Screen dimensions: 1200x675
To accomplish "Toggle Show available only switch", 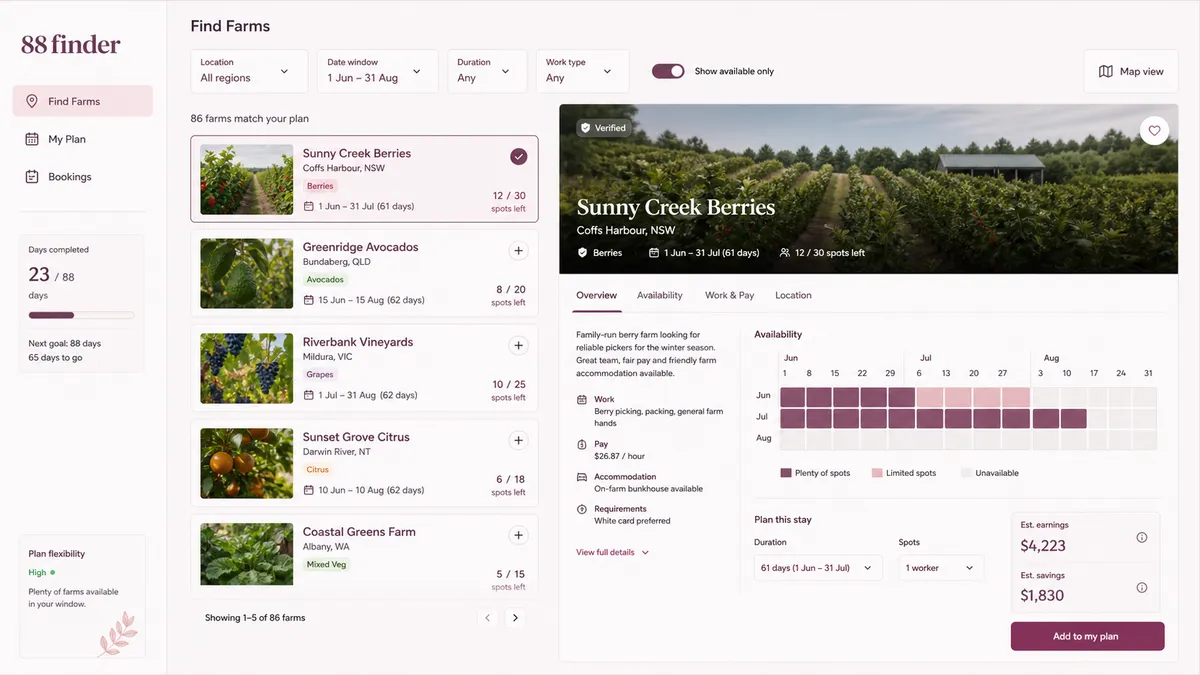I will [x=668, y=71].
